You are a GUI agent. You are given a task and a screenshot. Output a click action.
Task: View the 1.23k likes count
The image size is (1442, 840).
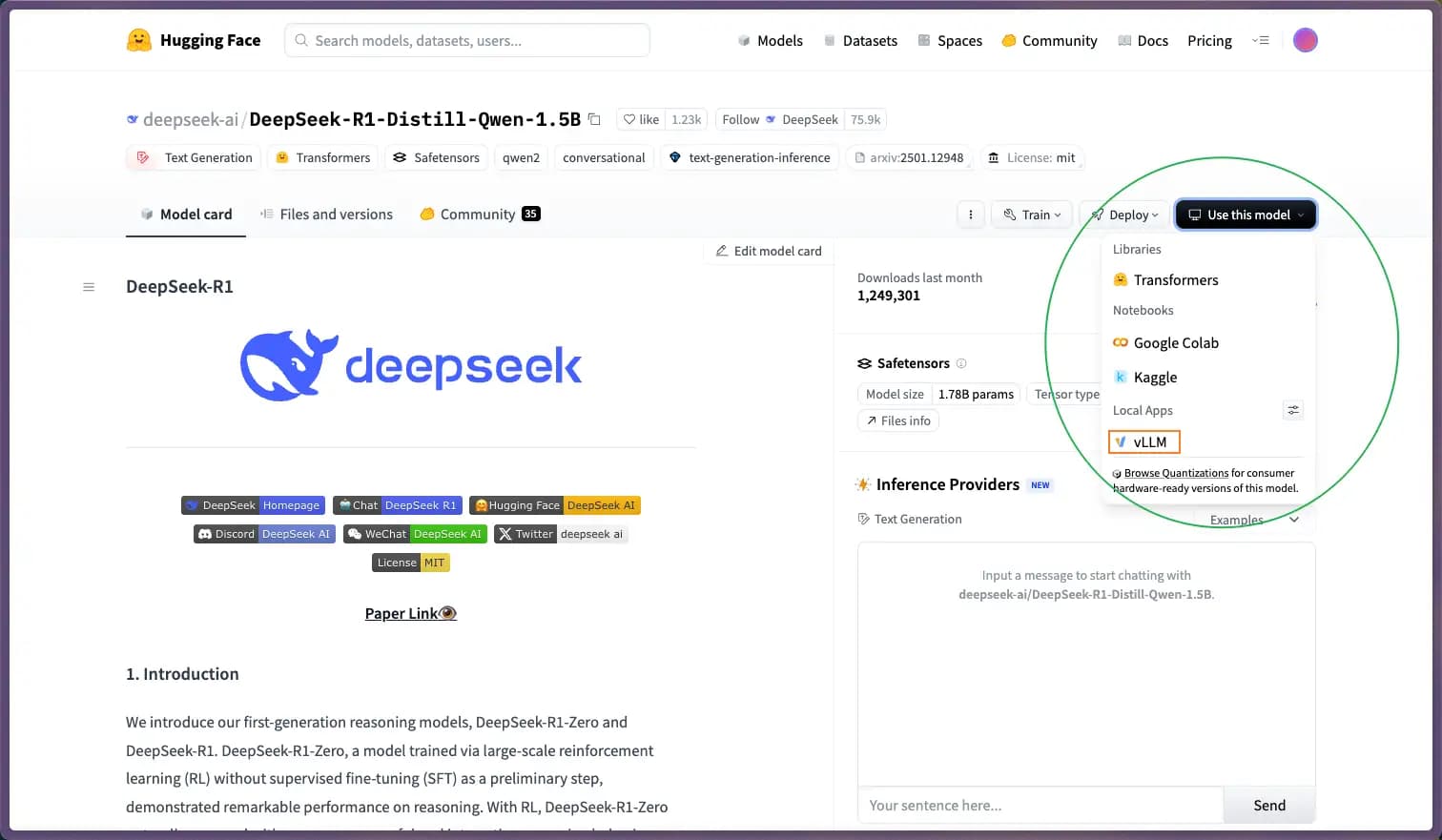[x=686, y=119]
